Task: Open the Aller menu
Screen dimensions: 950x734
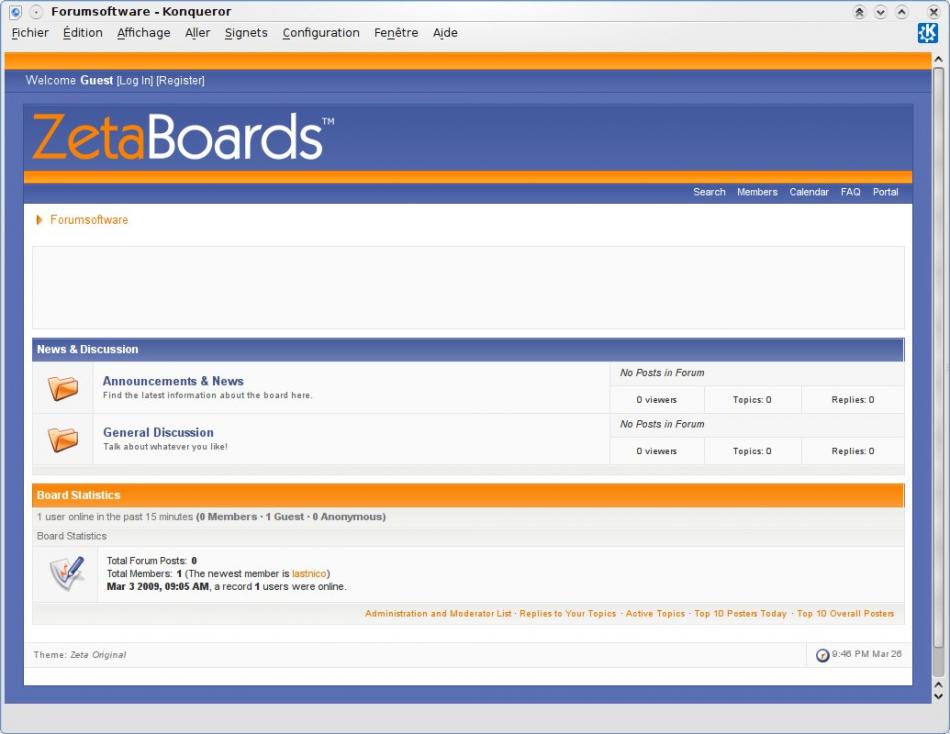Action: coord(198,33)
